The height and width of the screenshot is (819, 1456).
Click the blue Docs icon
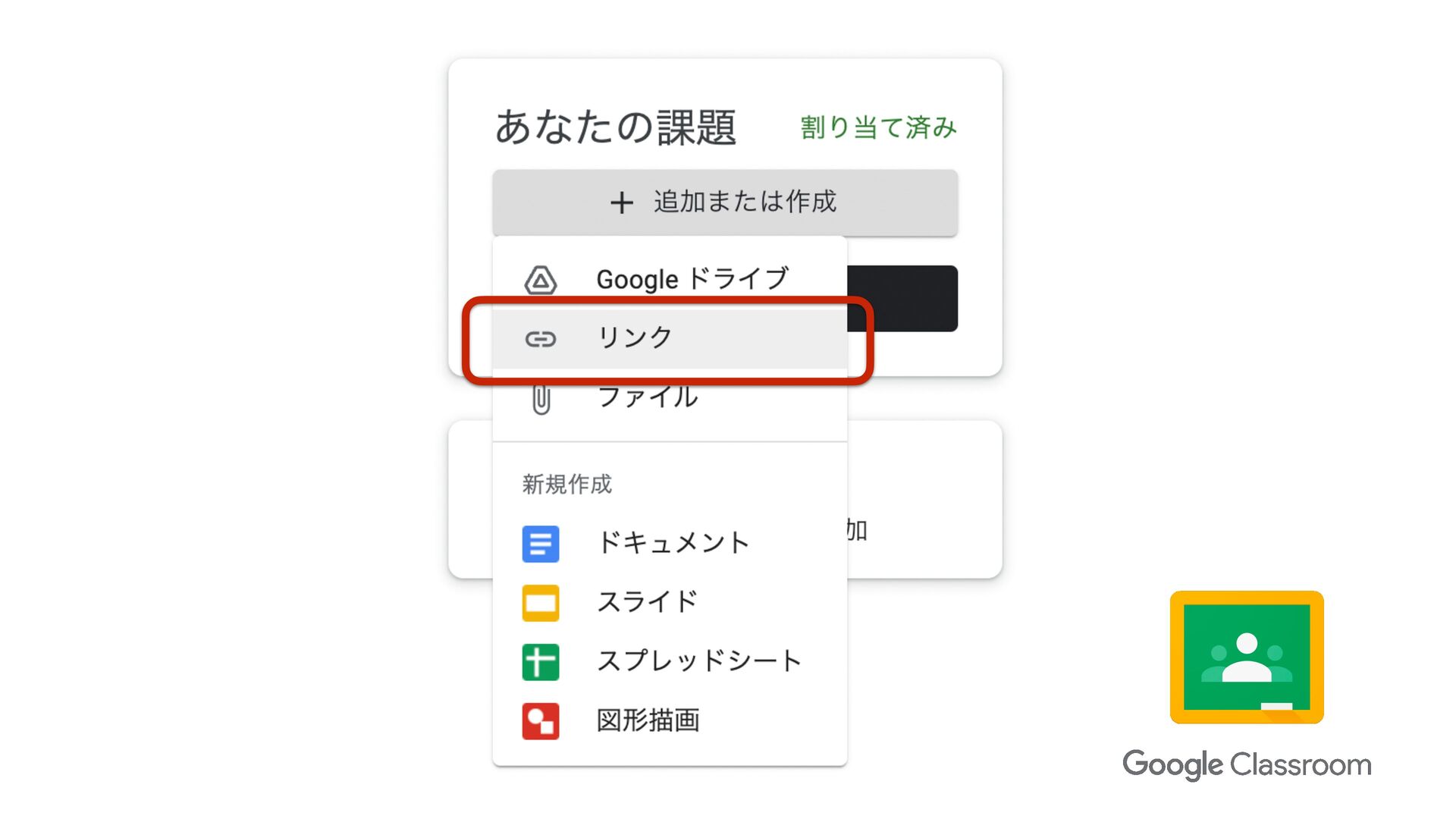pyautogui.click(x=541, y=544)
